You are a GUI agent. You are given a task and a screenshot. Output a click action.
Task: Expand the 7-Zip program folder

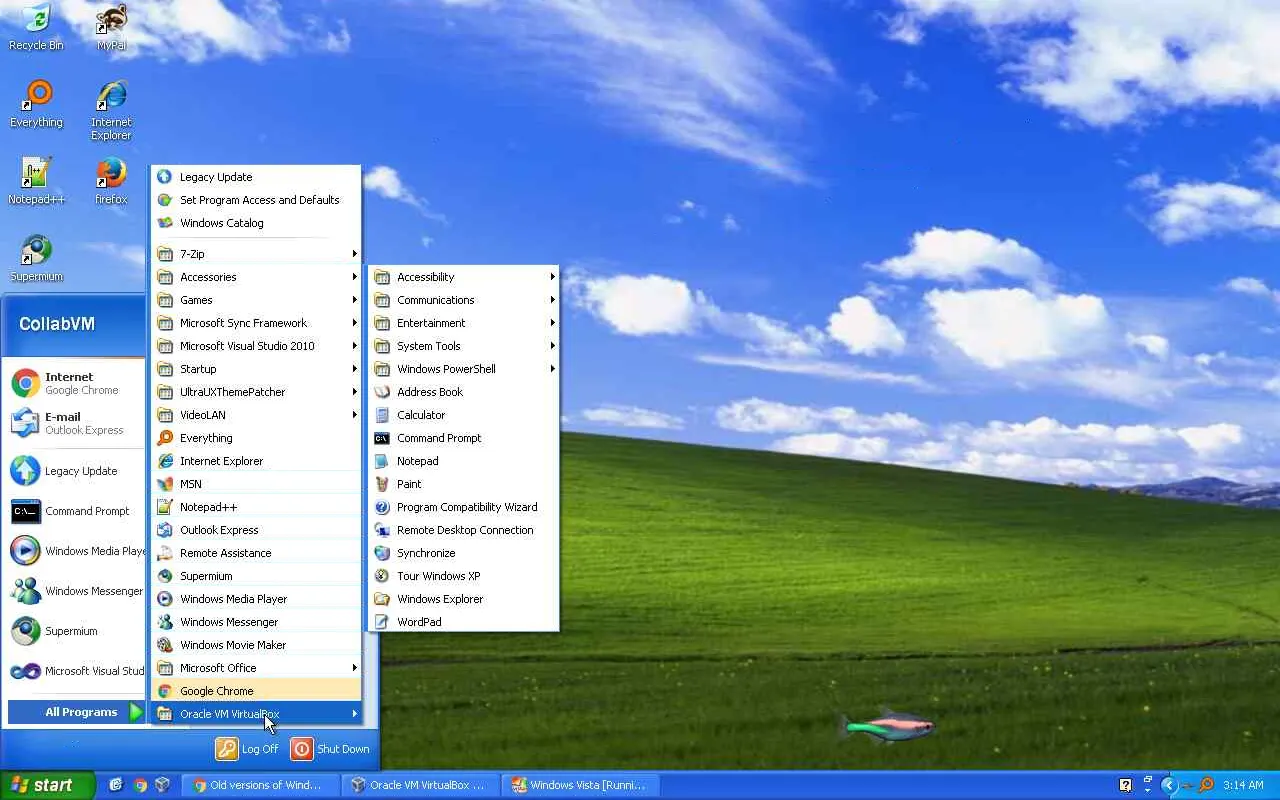(x=256, y=254)
